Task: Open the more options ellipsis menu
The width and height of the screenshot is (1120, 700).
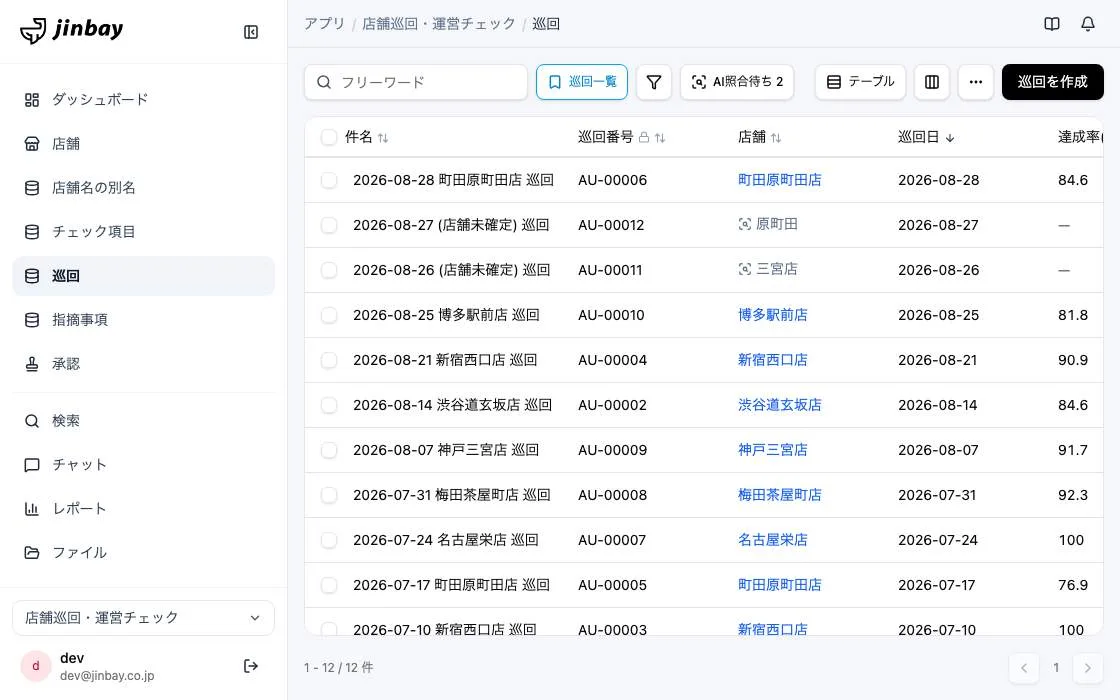Action: (x=976, y=82)
